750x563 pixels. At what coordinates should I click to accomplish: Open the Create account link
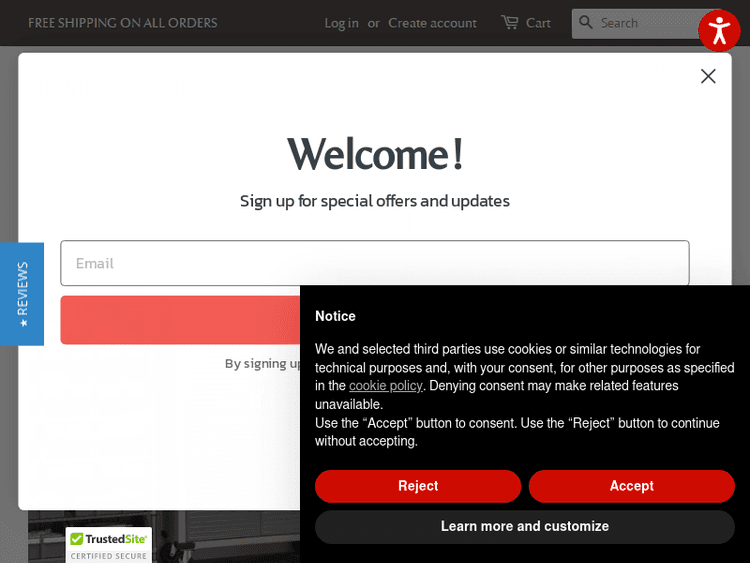[x=432, y=23]
